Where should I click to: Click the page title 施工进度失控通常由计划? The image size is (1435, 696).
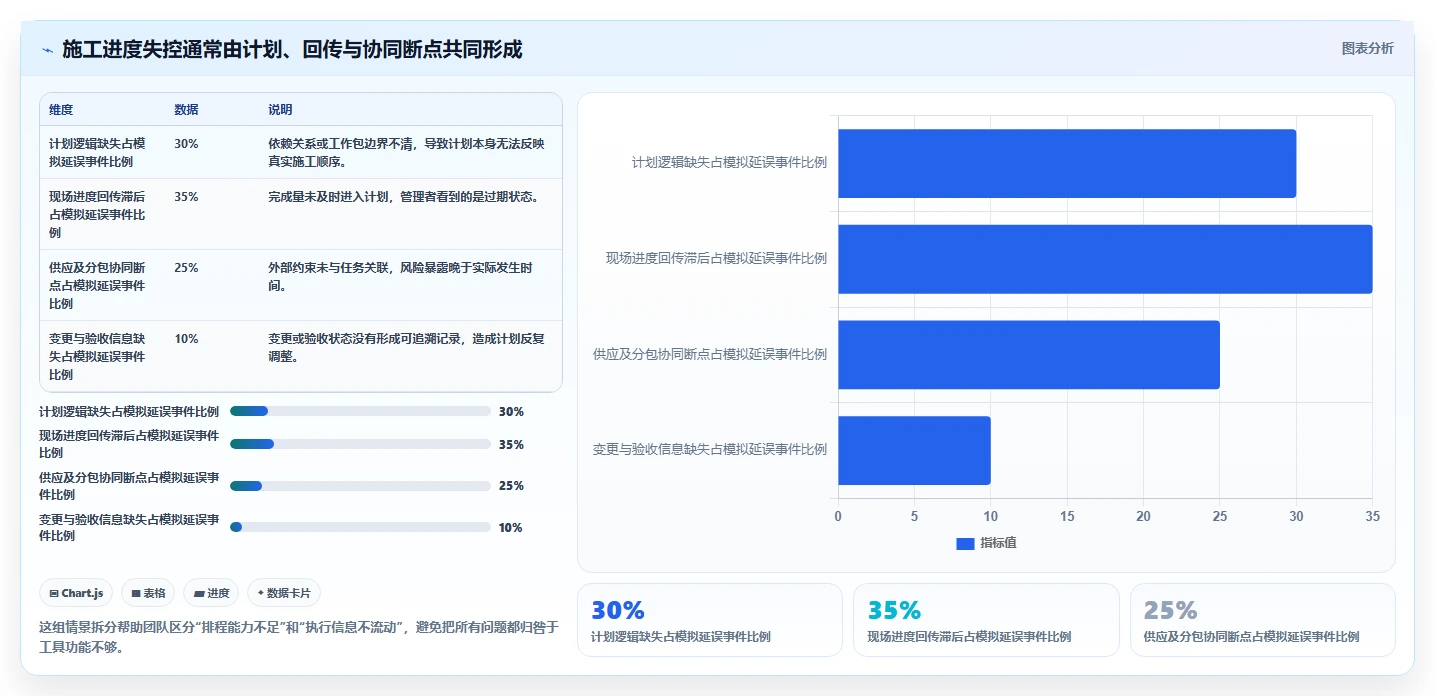(292, 49)
